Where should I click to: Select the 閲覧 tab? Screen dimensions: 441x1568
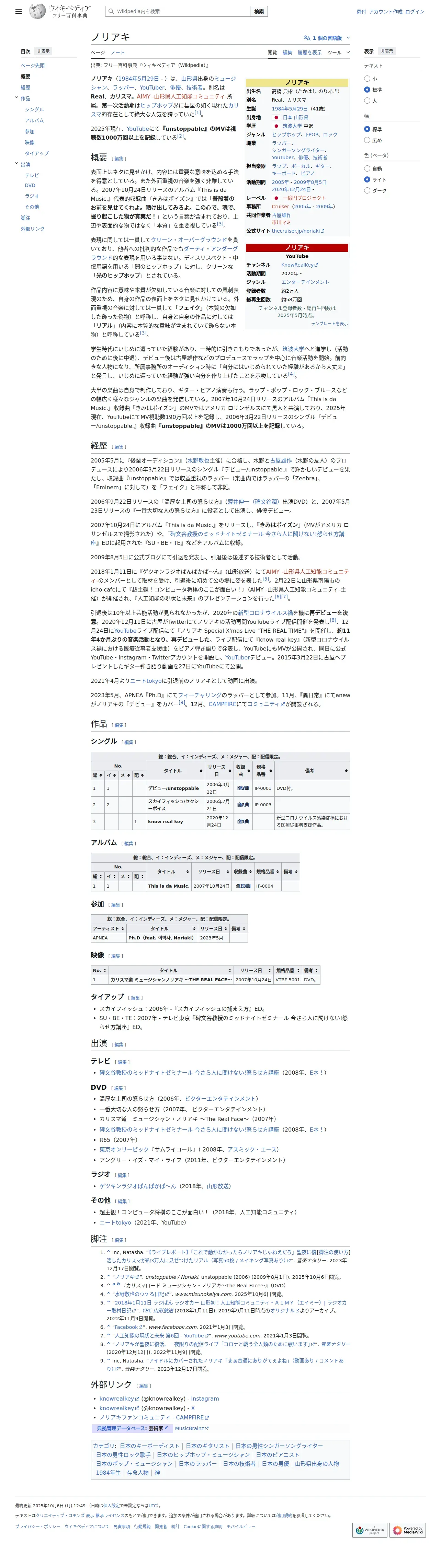coord(272,52)
